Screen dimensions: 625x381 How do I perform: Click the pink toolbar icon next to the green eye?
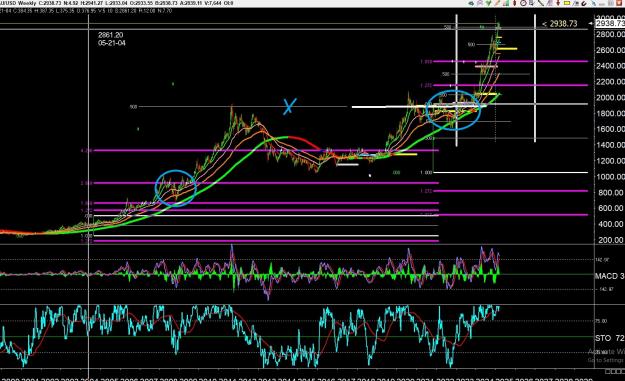pos(480,3)
